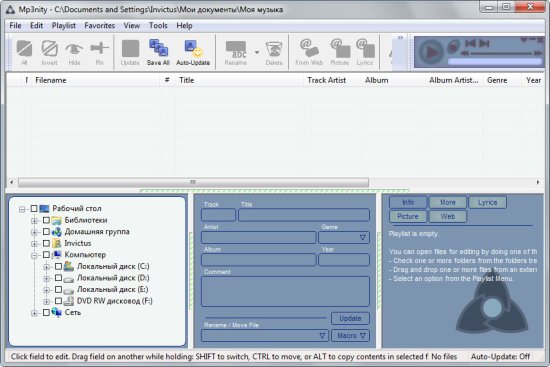Screen dimensions: 550x367
Task: Open the View menu
Action: click(132, 26)
